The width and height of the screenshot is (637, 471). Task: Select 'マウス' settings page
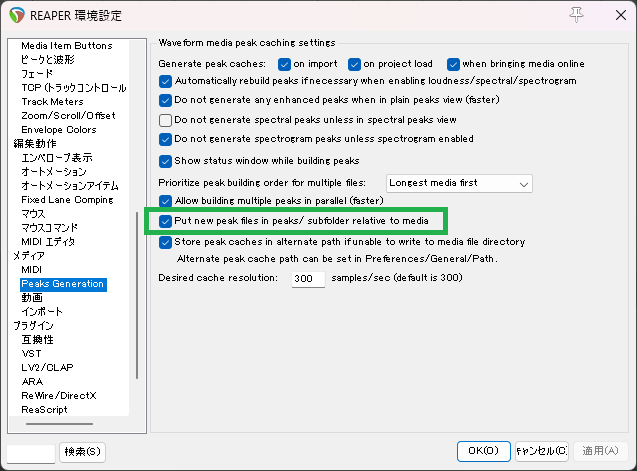33,214
